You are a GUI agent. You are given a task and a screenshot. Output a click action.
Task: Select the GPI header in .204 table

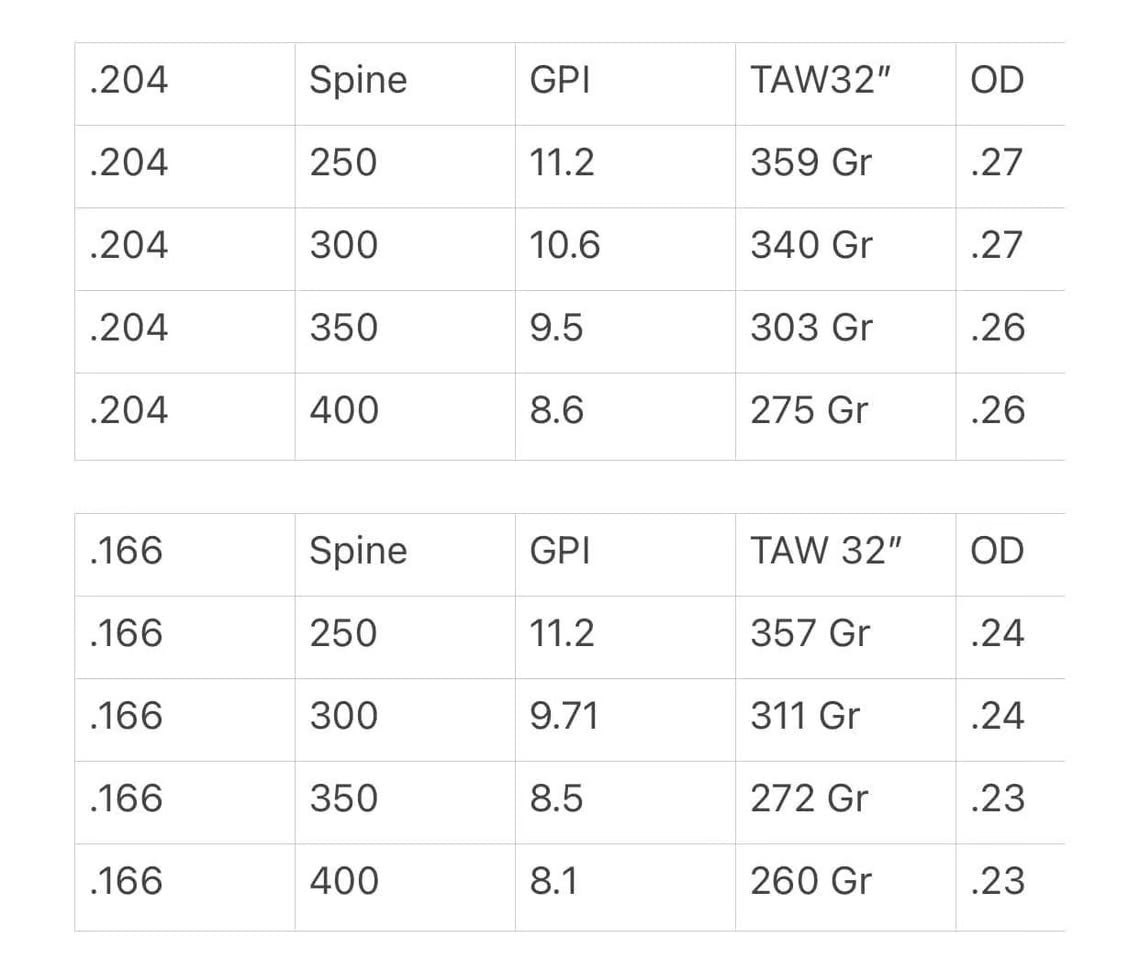pos(560,80)
